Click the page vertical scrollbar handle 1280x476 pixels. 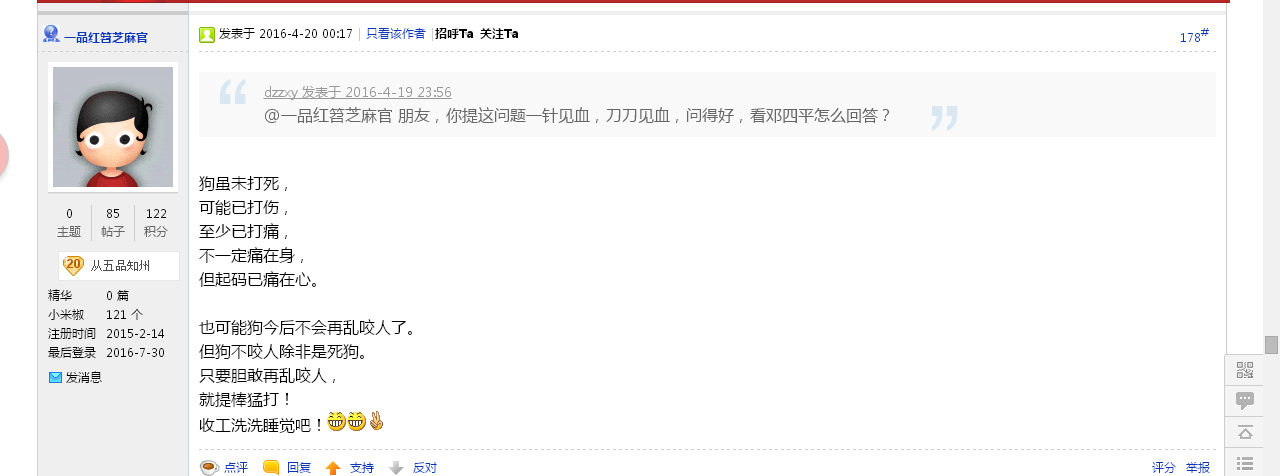tap(1271, 345)
